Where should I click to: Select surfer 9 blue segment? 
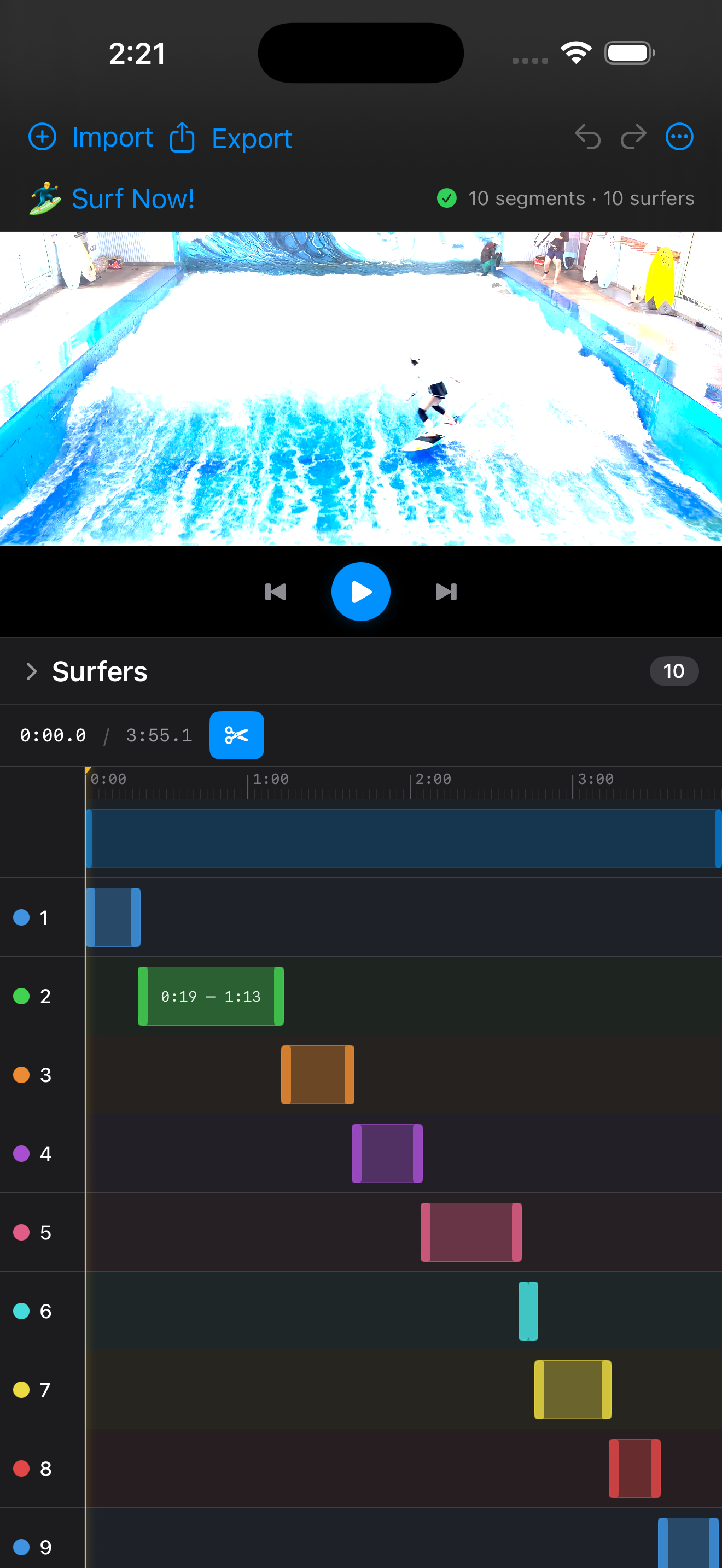(689, 1543)
